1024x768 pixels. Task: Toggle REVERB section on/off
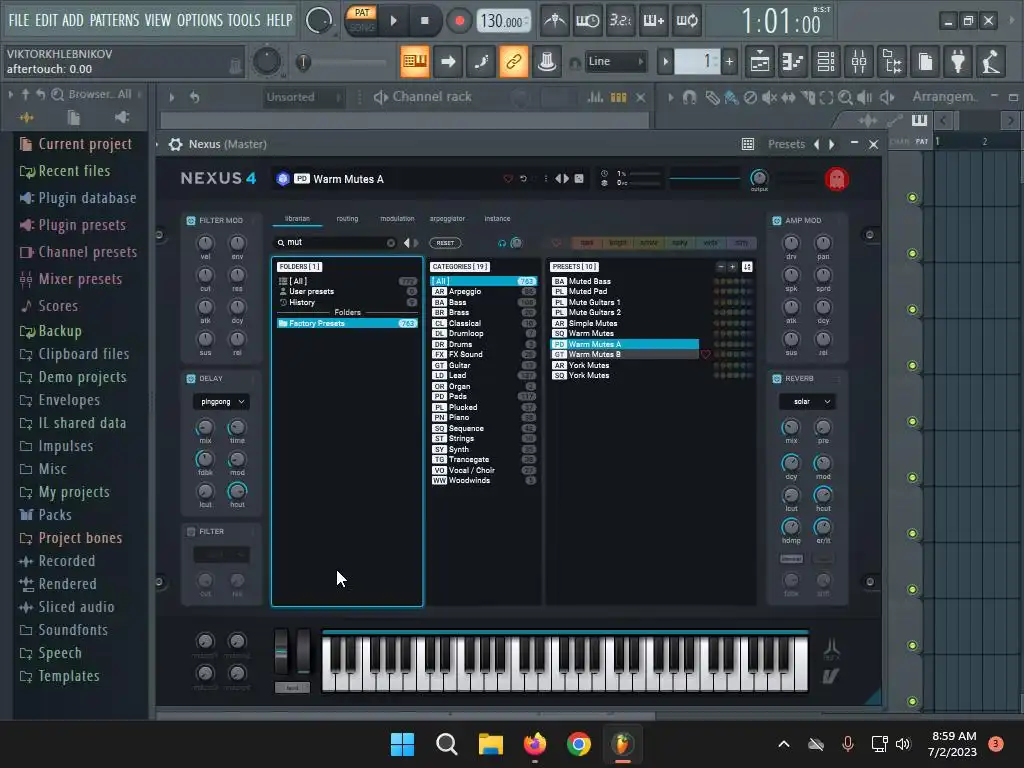click(x=776, y=379)
